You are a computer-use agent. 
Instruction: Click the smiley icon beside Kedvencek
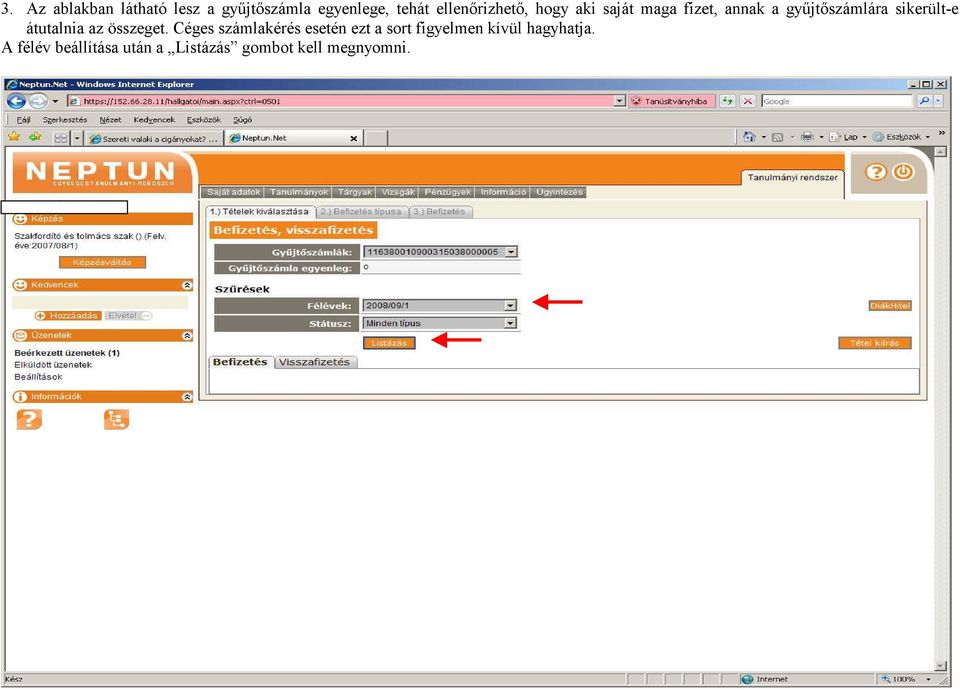(21, 285)
